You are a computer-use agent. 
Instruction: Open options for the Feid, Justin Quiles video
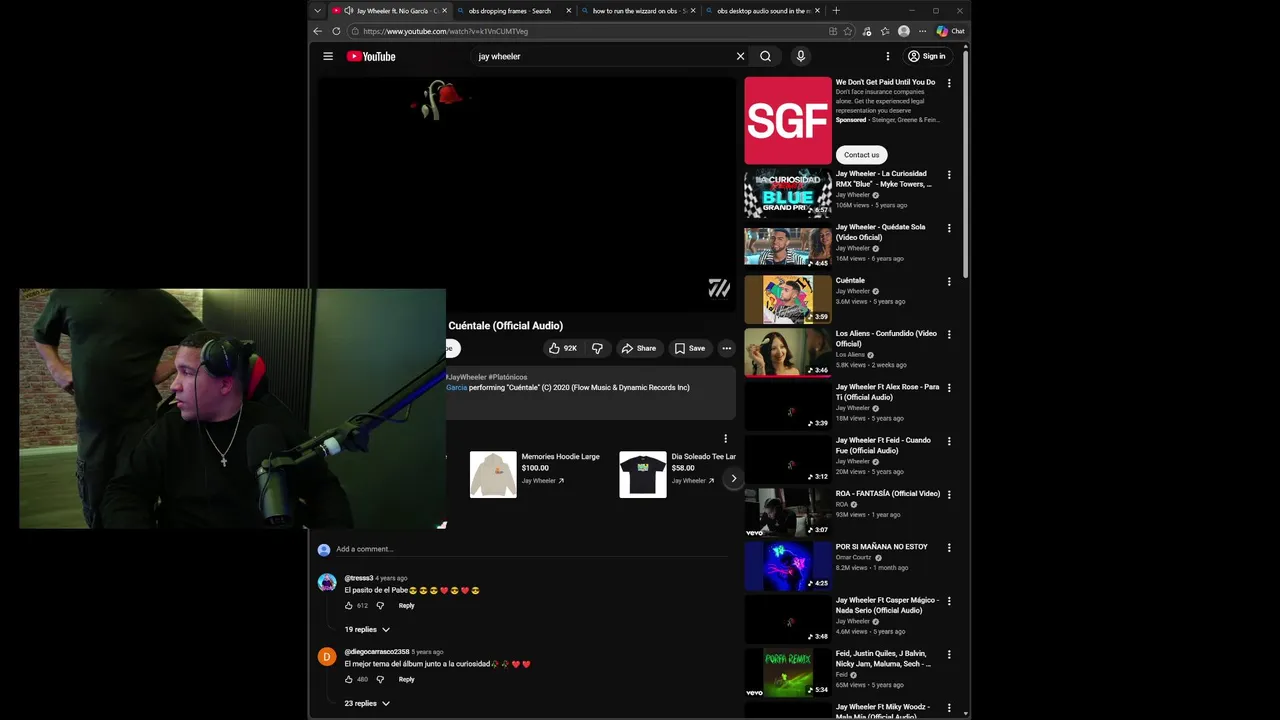pos(949,655)
